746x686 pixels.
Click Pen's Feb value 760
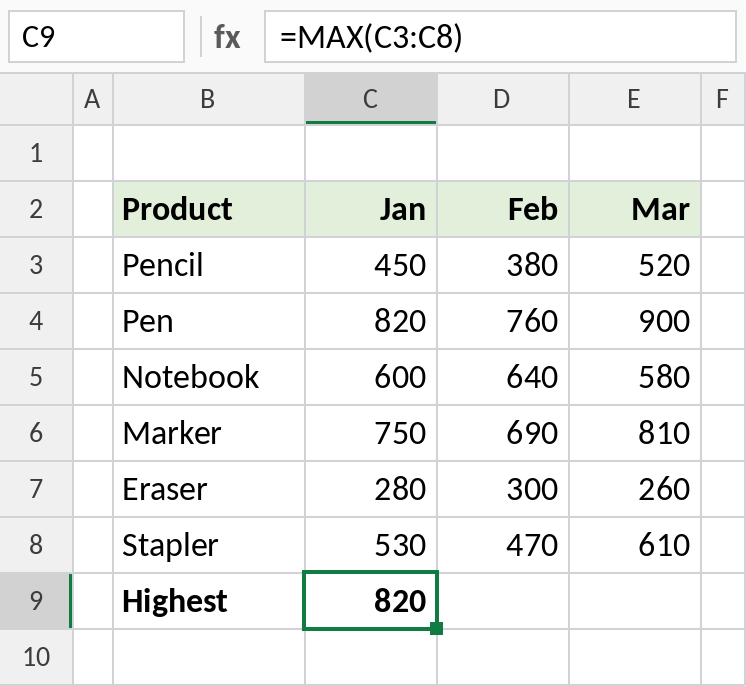[503, 321]
